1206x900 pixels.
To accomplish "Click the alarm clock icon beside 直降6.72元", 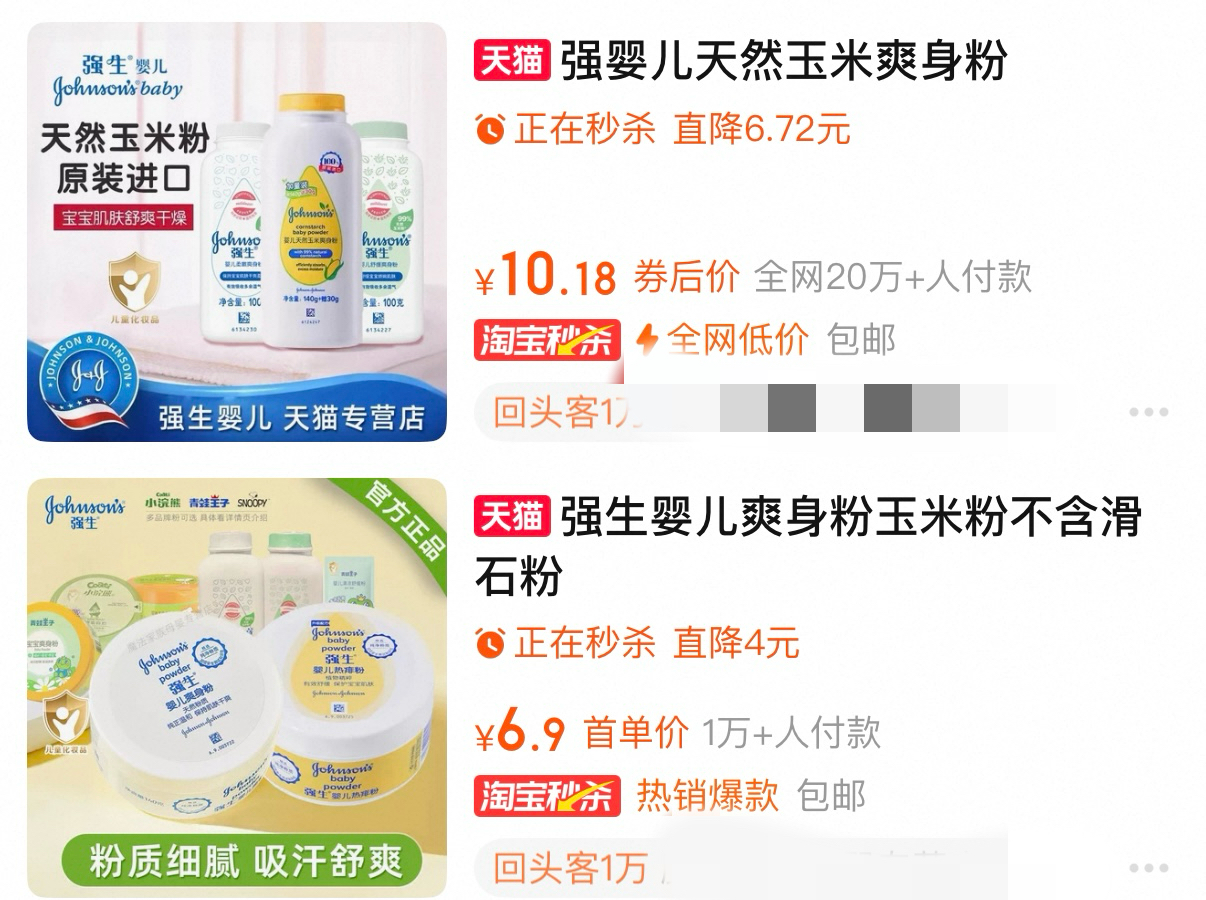I will click(490, 129).
